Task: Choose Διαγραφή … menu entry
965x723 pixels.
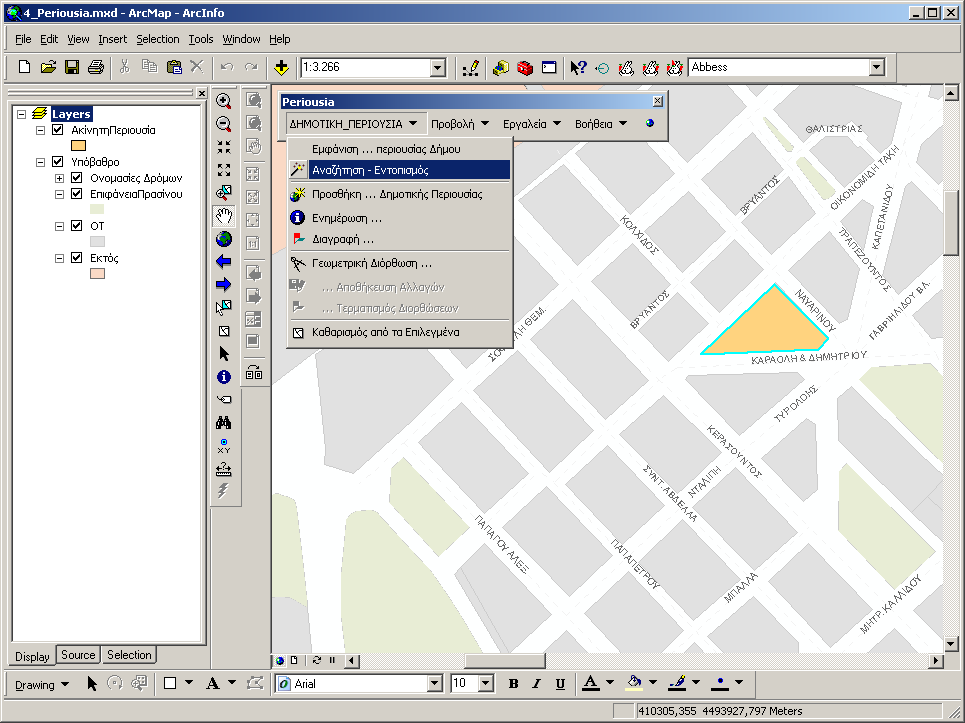Action: 399,239
